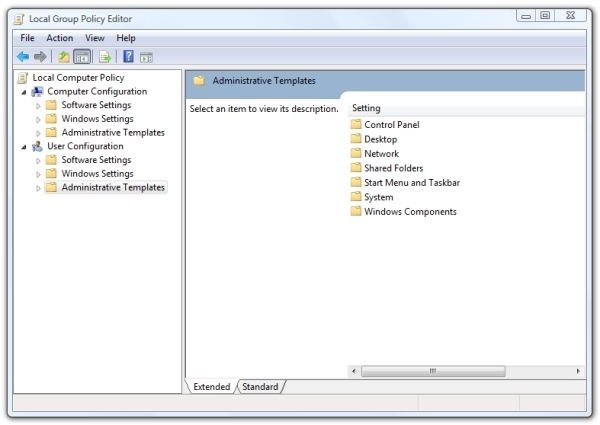Image resolution: width=600 pixels, height=425 pixels.
Task: Click the Shared Folders folder icon
Action: 356,168
